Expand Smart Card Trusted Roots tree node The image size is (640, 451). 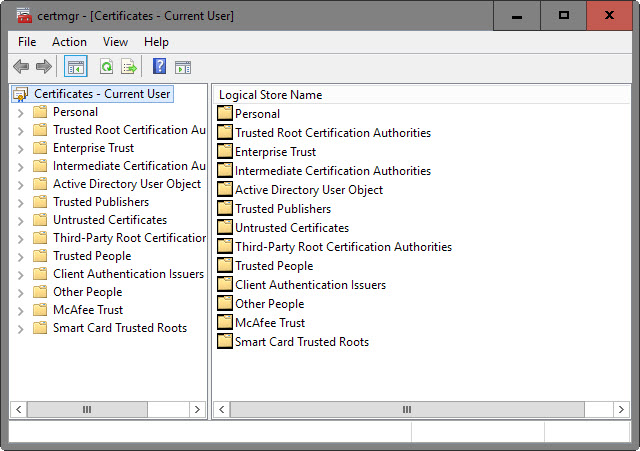pyautogui.click(x=20, y=329)
